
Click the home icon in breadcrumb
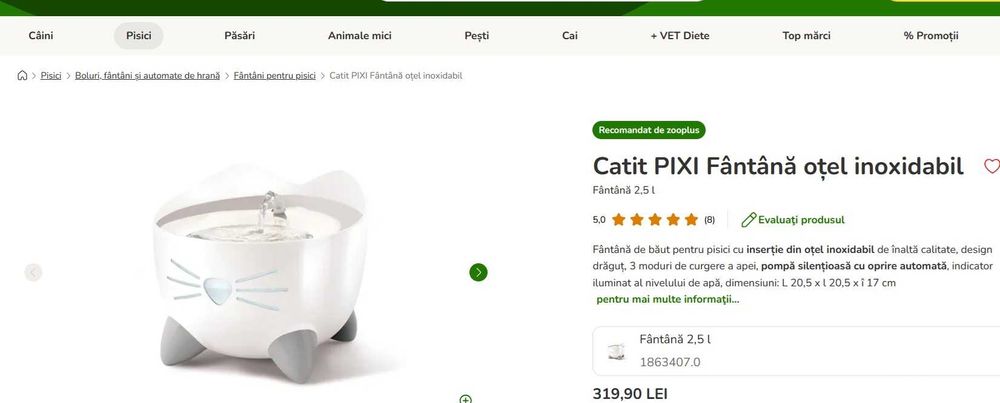(22, 75)
